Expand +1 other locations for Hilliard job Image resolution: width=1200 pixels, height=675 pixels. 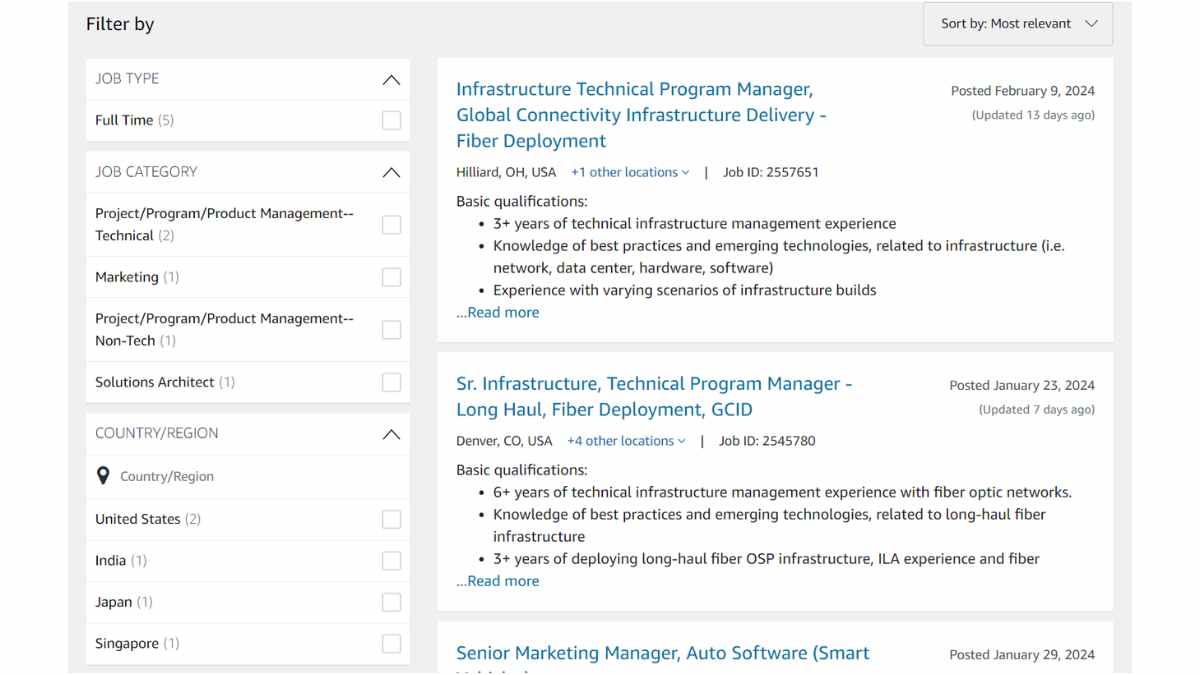tap(629, 172)
